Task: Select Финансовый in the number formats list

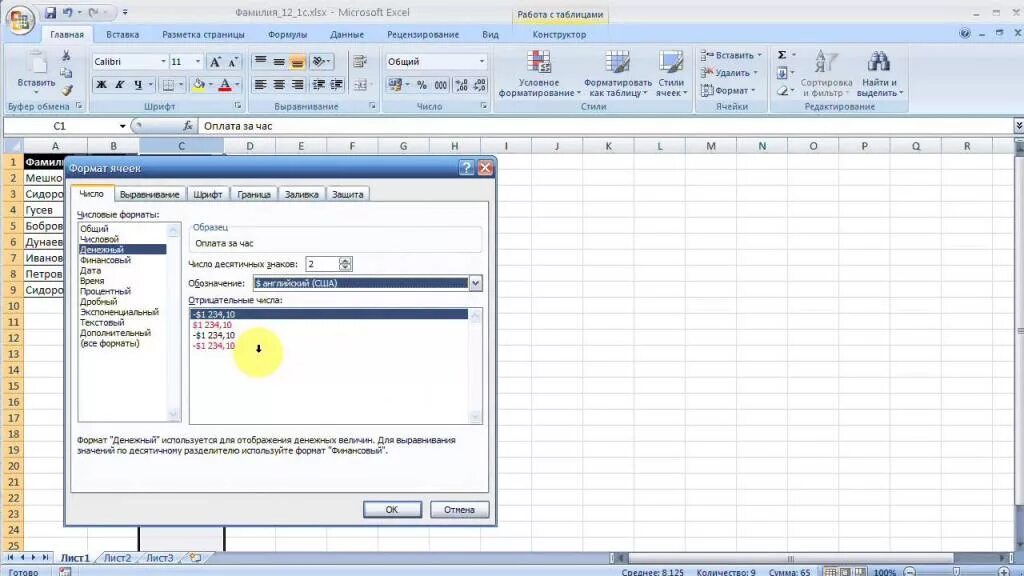Action: click(122, 260)
